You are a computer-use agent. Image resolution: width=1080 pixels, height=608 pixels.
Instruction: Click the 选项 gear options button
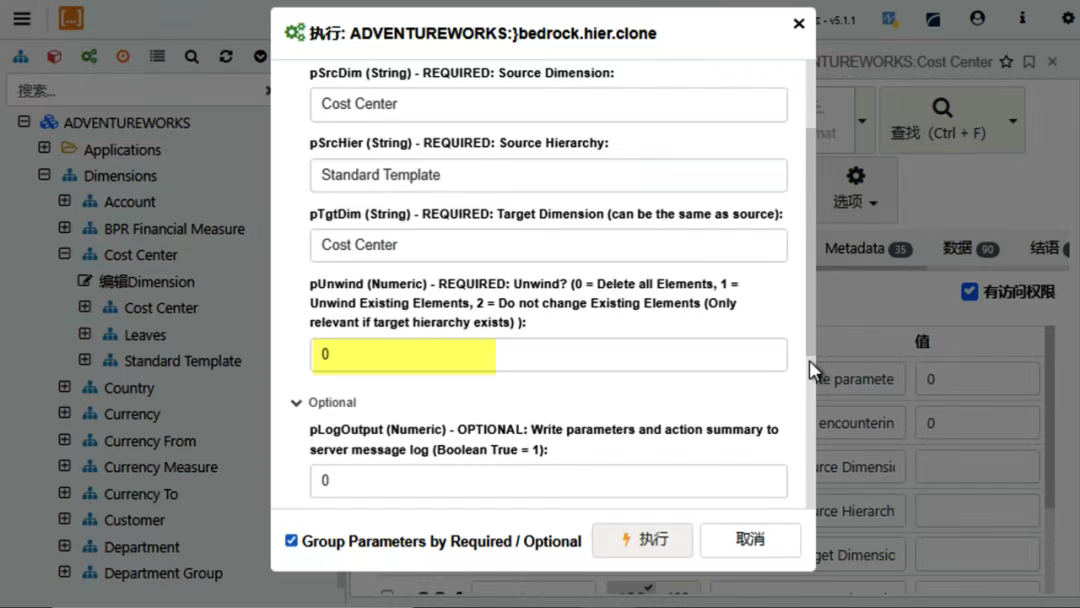point(855,189)
